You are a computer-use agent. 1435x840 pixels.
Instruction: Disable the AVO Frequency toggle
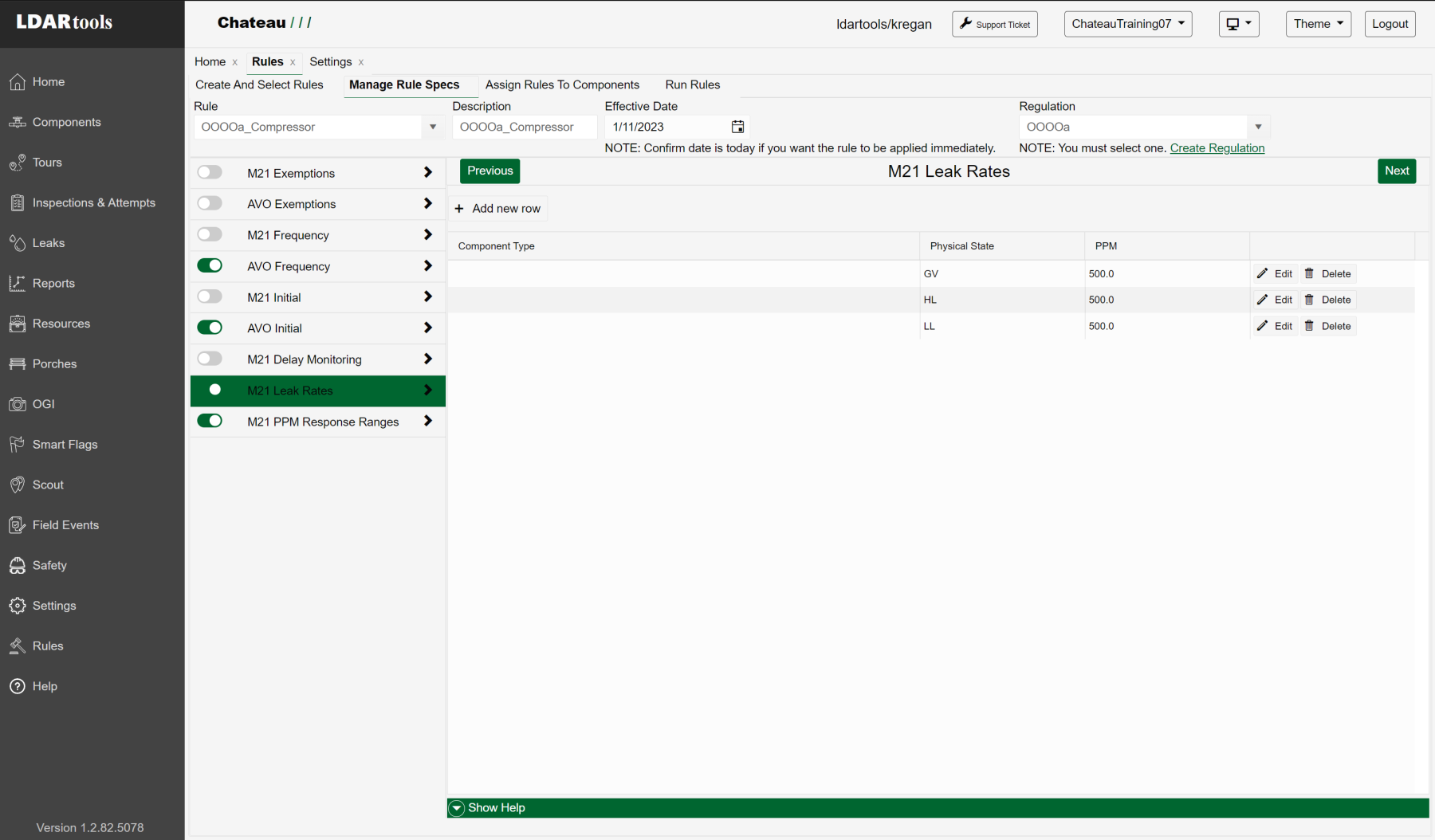click(210, 265)
